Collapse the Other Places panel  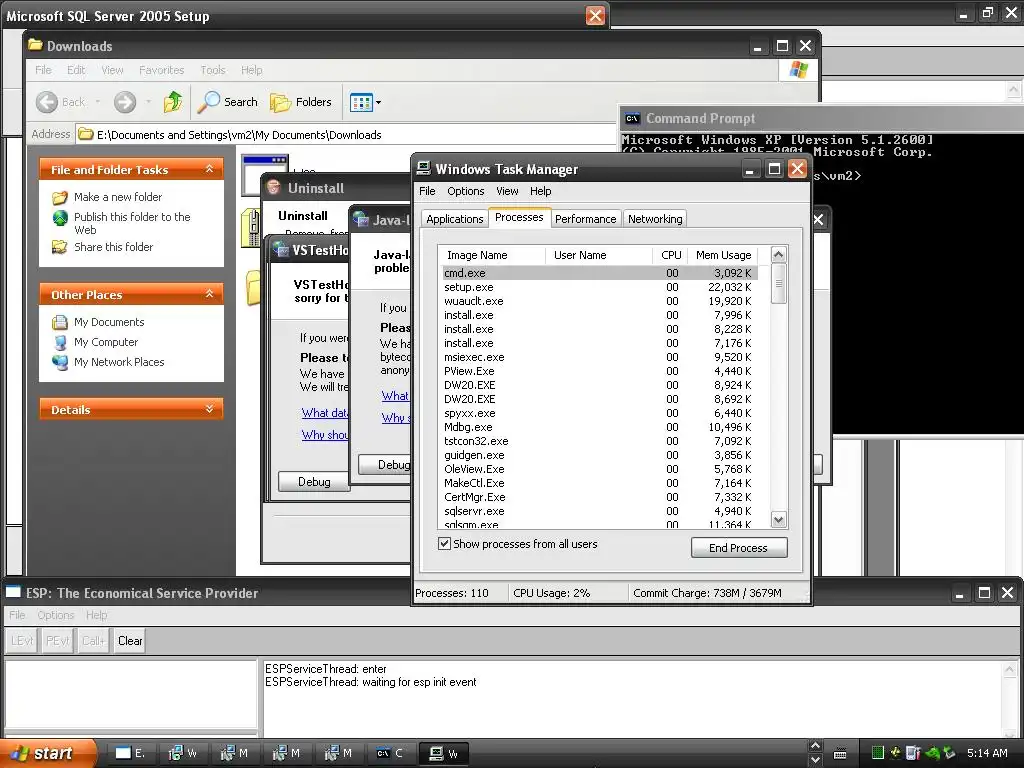tap(209, 294)
